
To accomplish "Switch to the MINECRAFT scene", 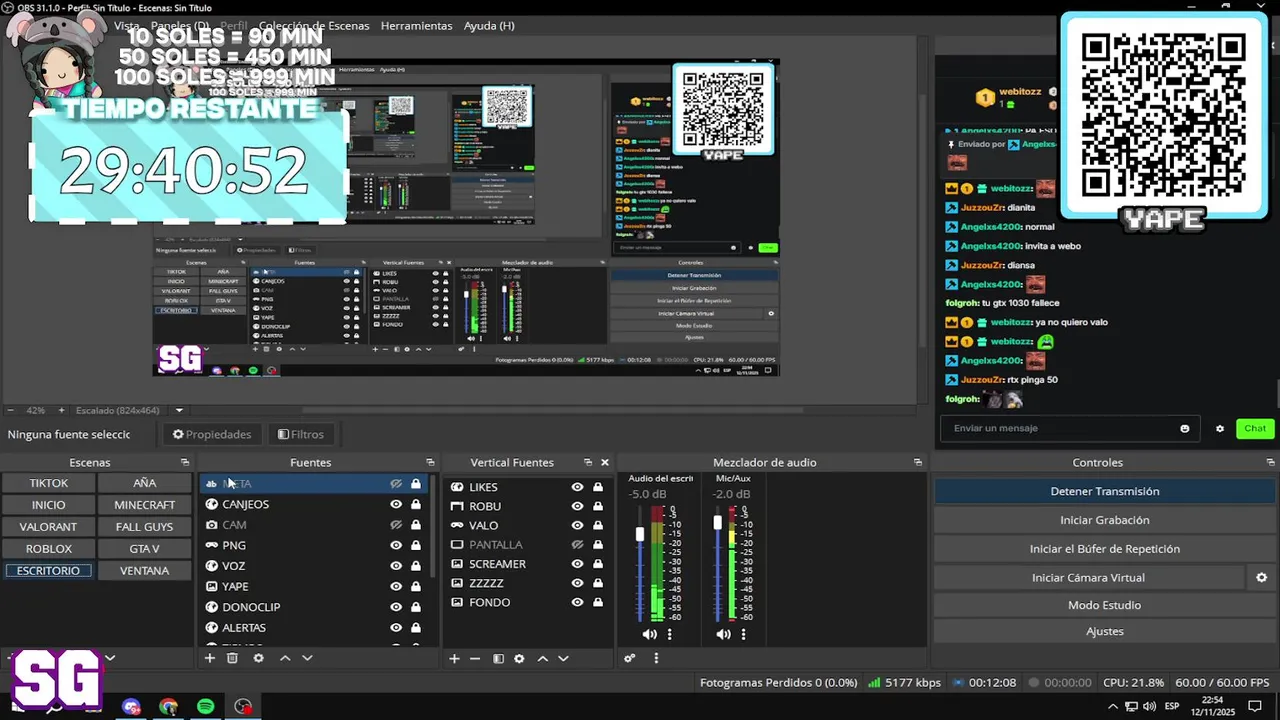I will (x=144, y=505).
